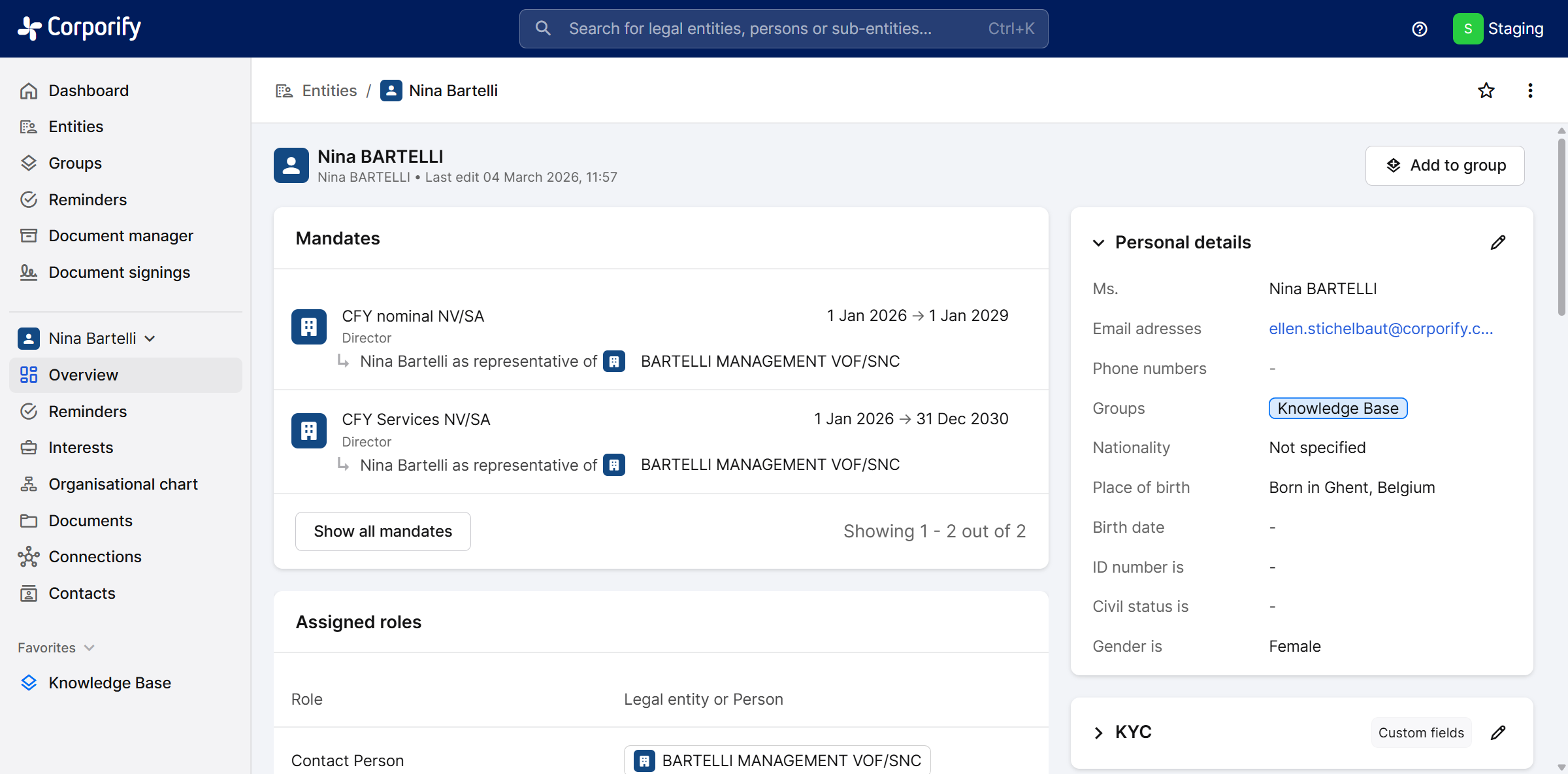
Task: Expand the KYC section
Action: point(1099,733)
